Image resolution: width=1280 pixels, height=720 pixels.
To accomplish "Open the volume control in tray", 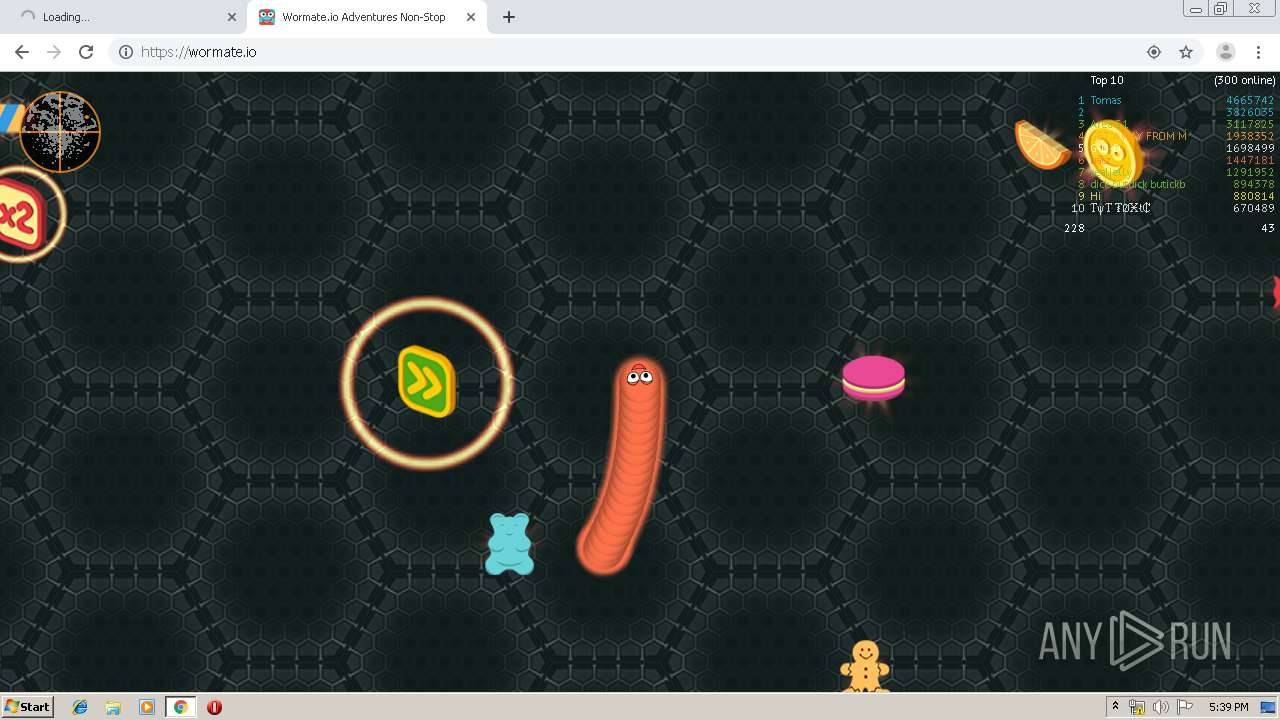I will click(x=1160, y=707).
